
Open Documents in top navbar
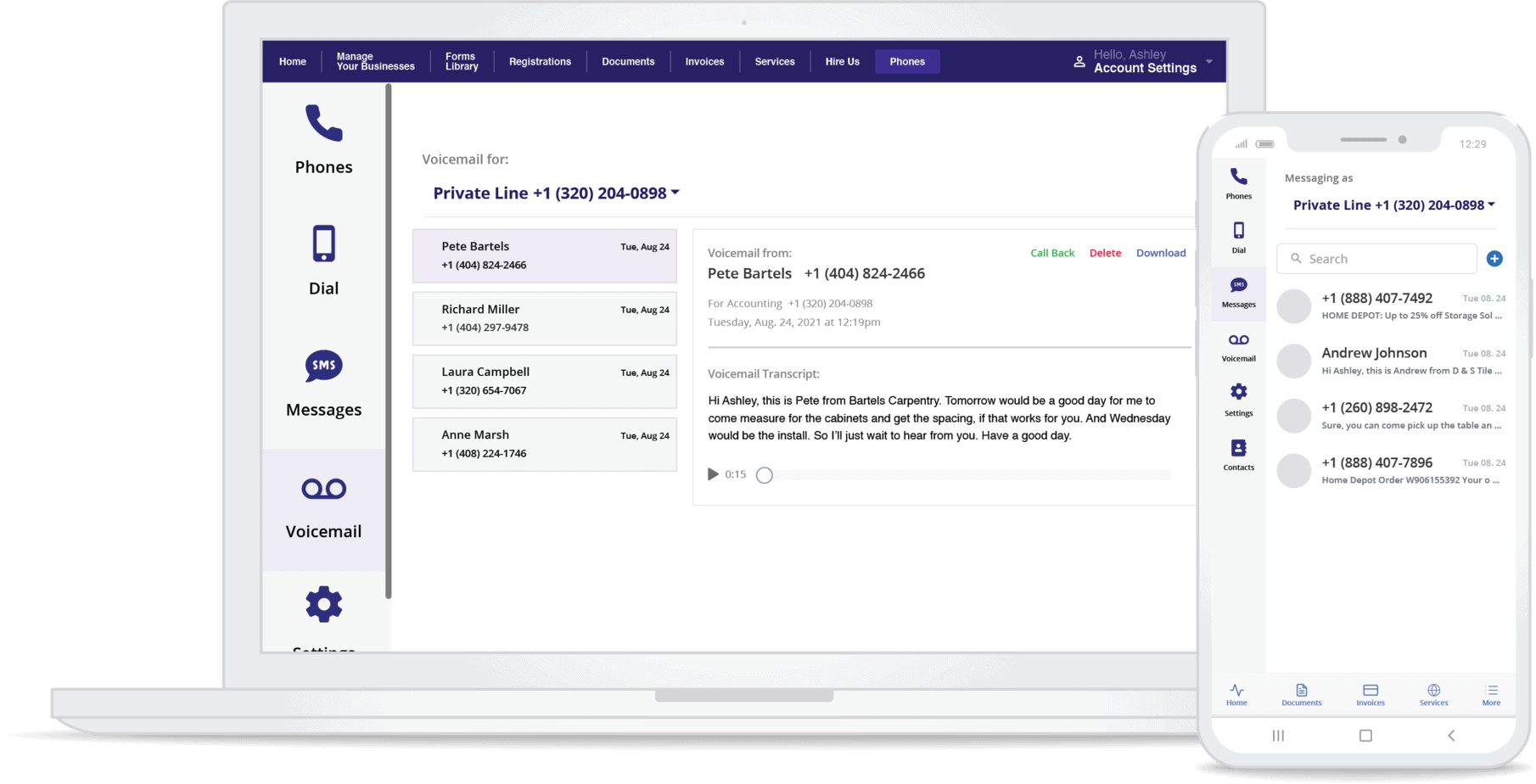[628, 62]
